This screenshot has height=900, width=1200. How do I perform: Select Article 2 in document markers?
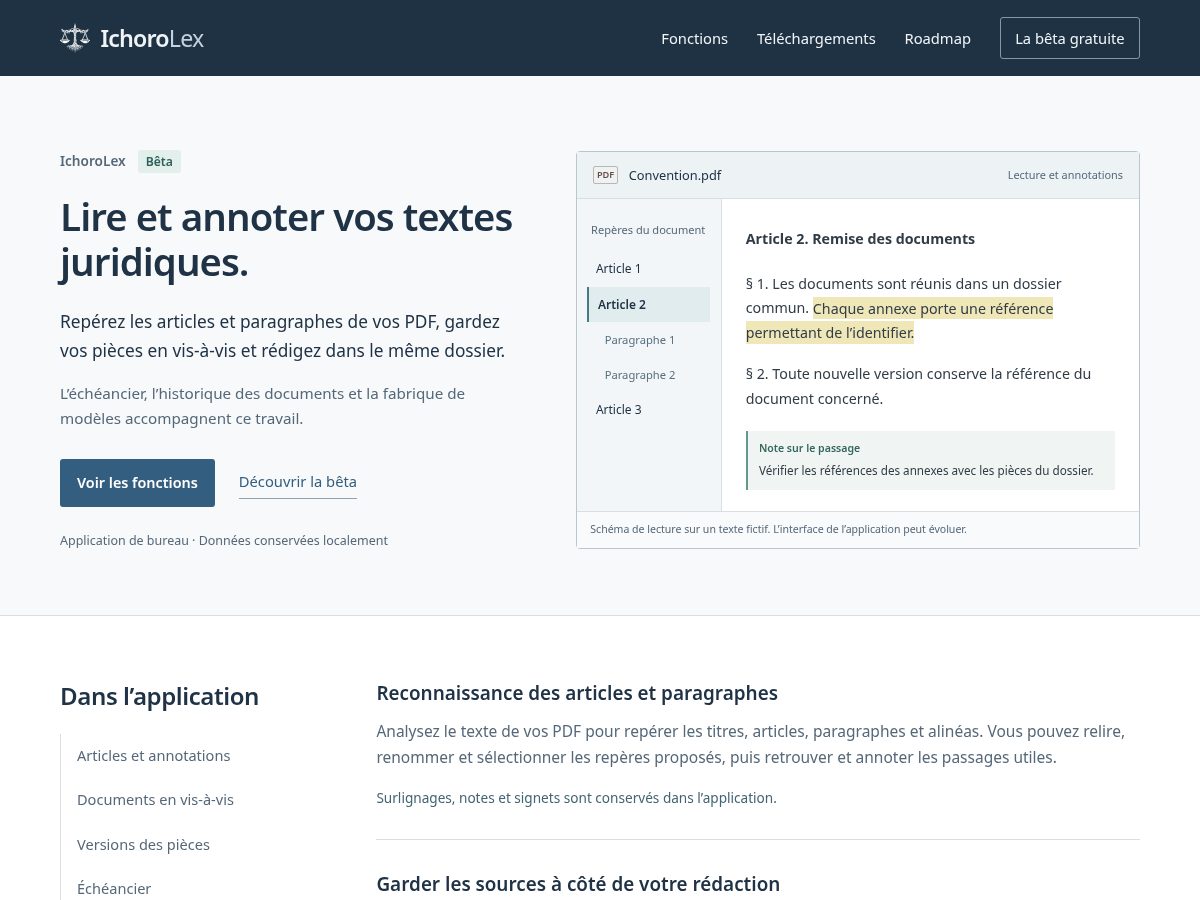648,305
